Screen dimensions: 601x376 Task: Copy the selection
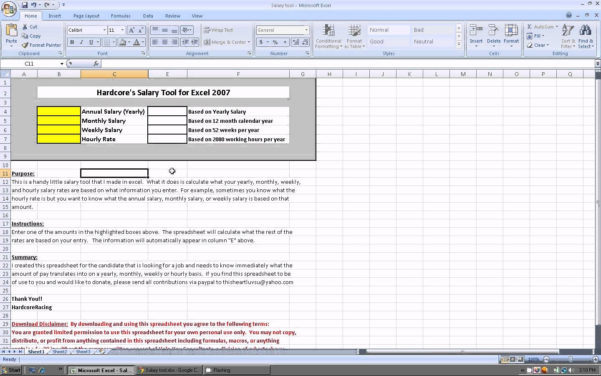[31, 36]
